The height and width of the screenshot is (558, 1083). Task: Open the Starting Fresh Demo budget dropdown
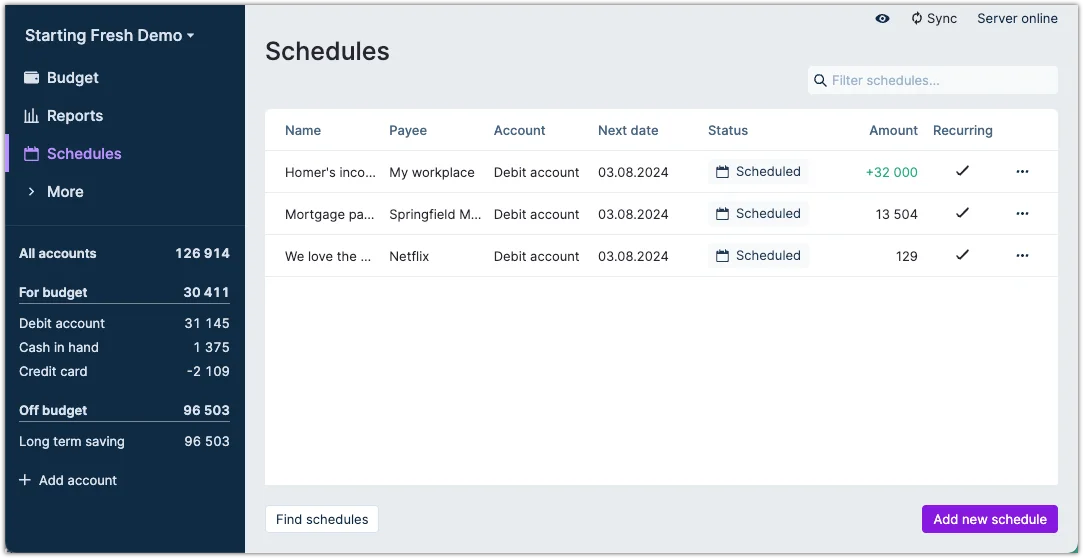click(x=109, y=36)
